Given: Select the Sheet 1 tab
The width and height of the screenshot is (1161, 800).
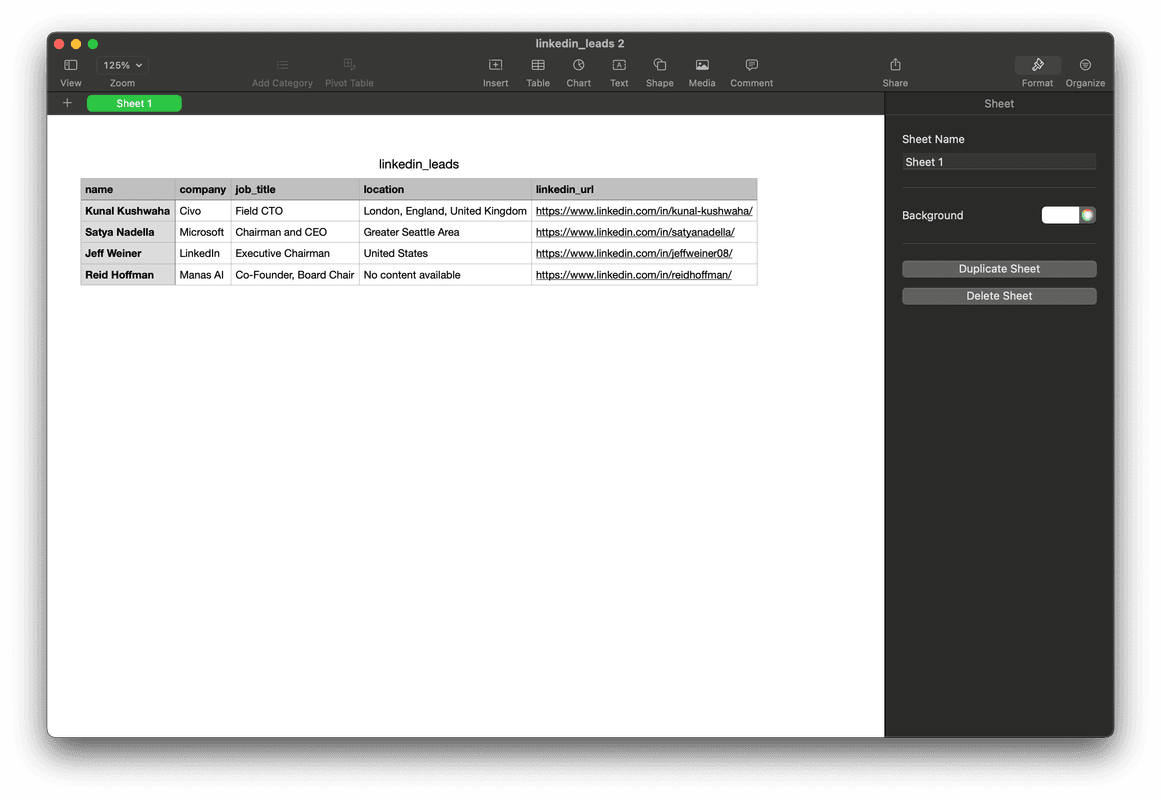Looking at the screenshot, I should pyautogui.click(x=134, y=103).
